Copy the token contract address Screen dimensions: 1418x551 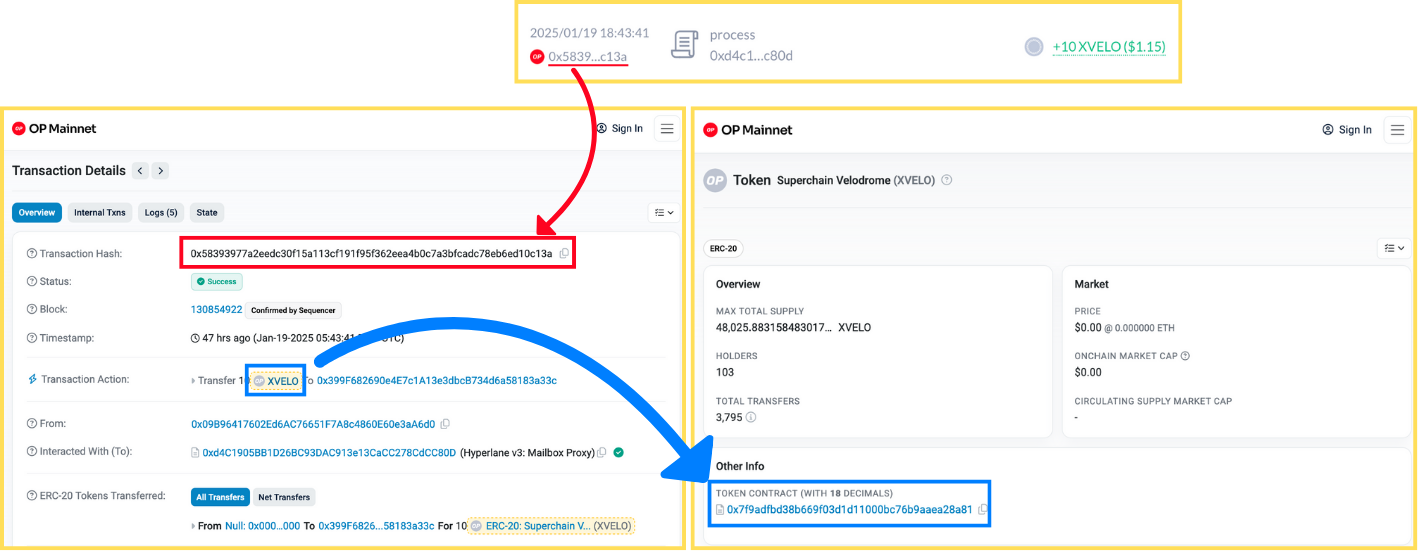[x=983, y=510]
